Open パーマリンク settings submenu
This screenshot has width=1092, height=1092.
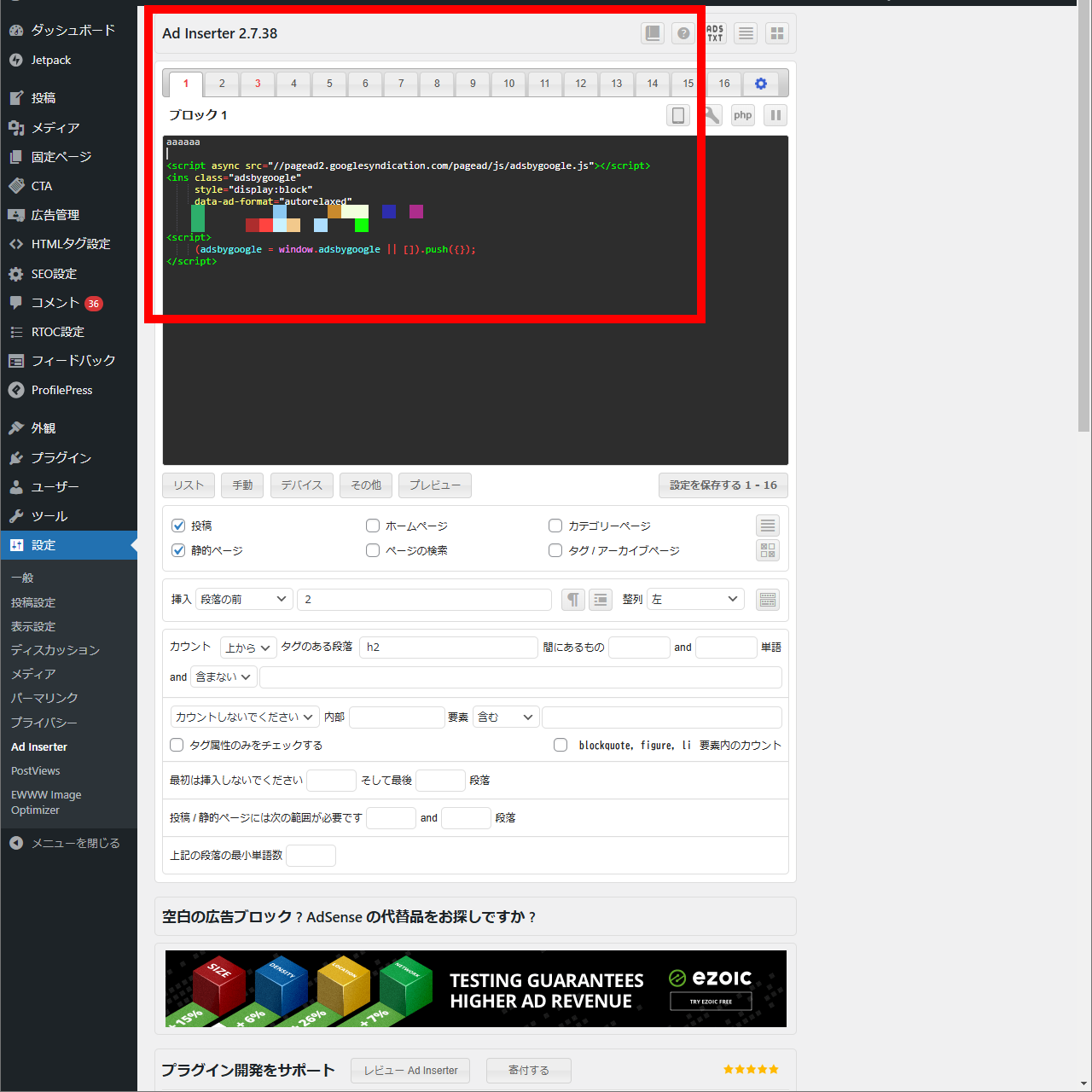tap(44, 698)
